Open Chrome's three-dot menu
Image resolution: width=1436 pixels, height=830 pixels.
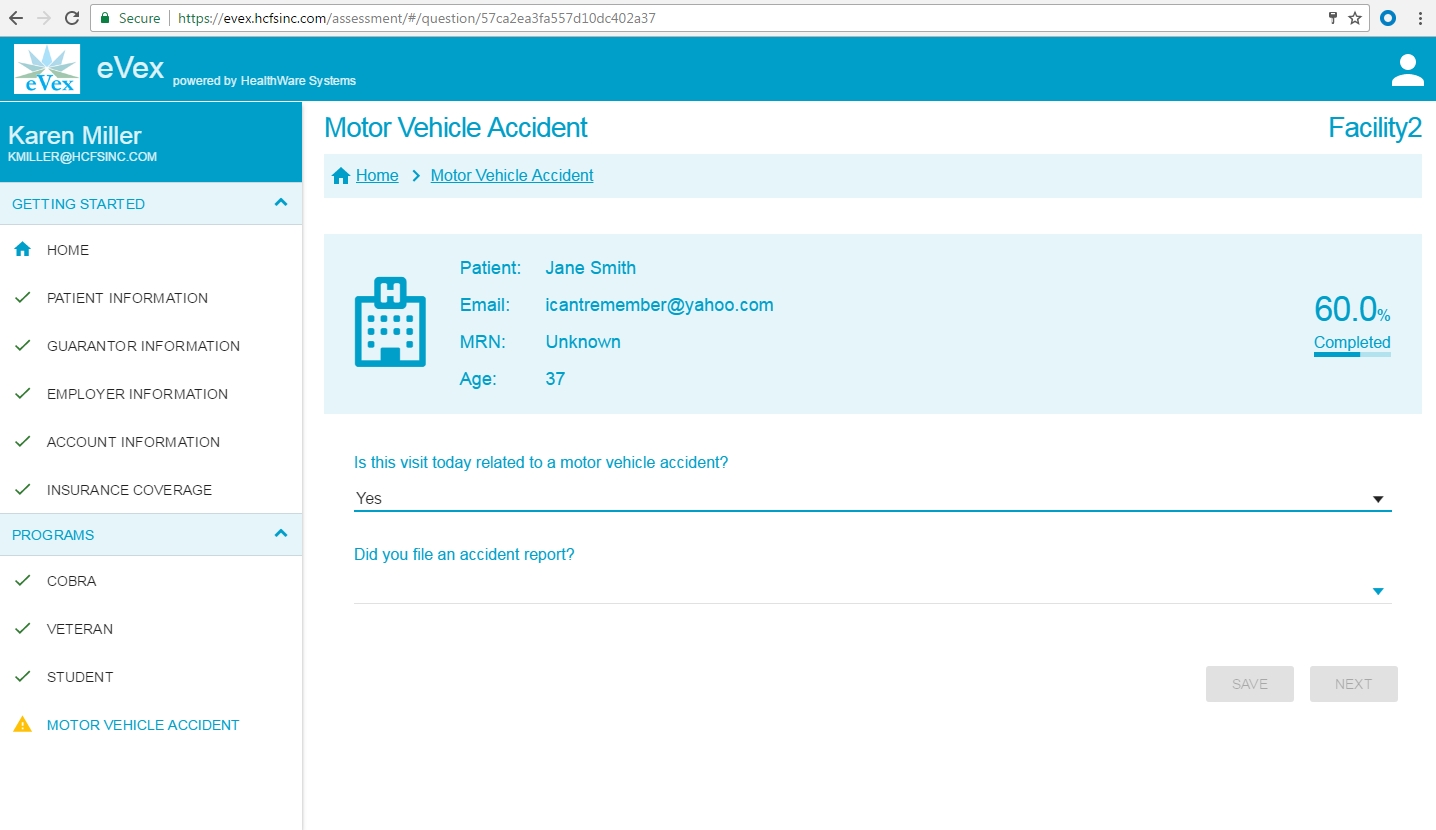[1420, 18]
